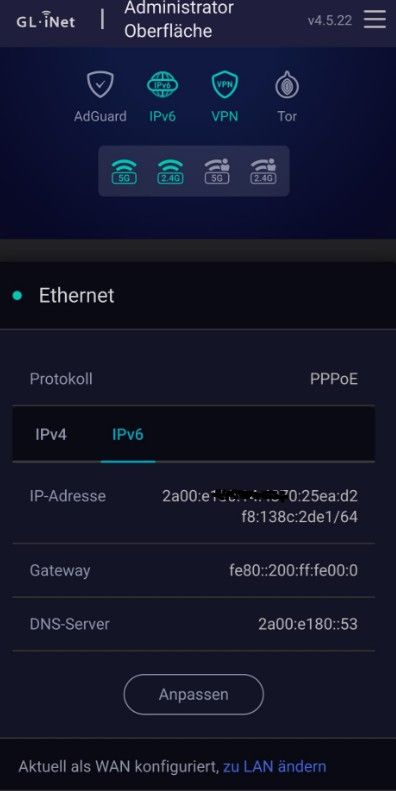This screenshot has height=791, width=396.
Task: Select the 2.4G Wi-Fi icon
Action: click(x=171, y=172)
